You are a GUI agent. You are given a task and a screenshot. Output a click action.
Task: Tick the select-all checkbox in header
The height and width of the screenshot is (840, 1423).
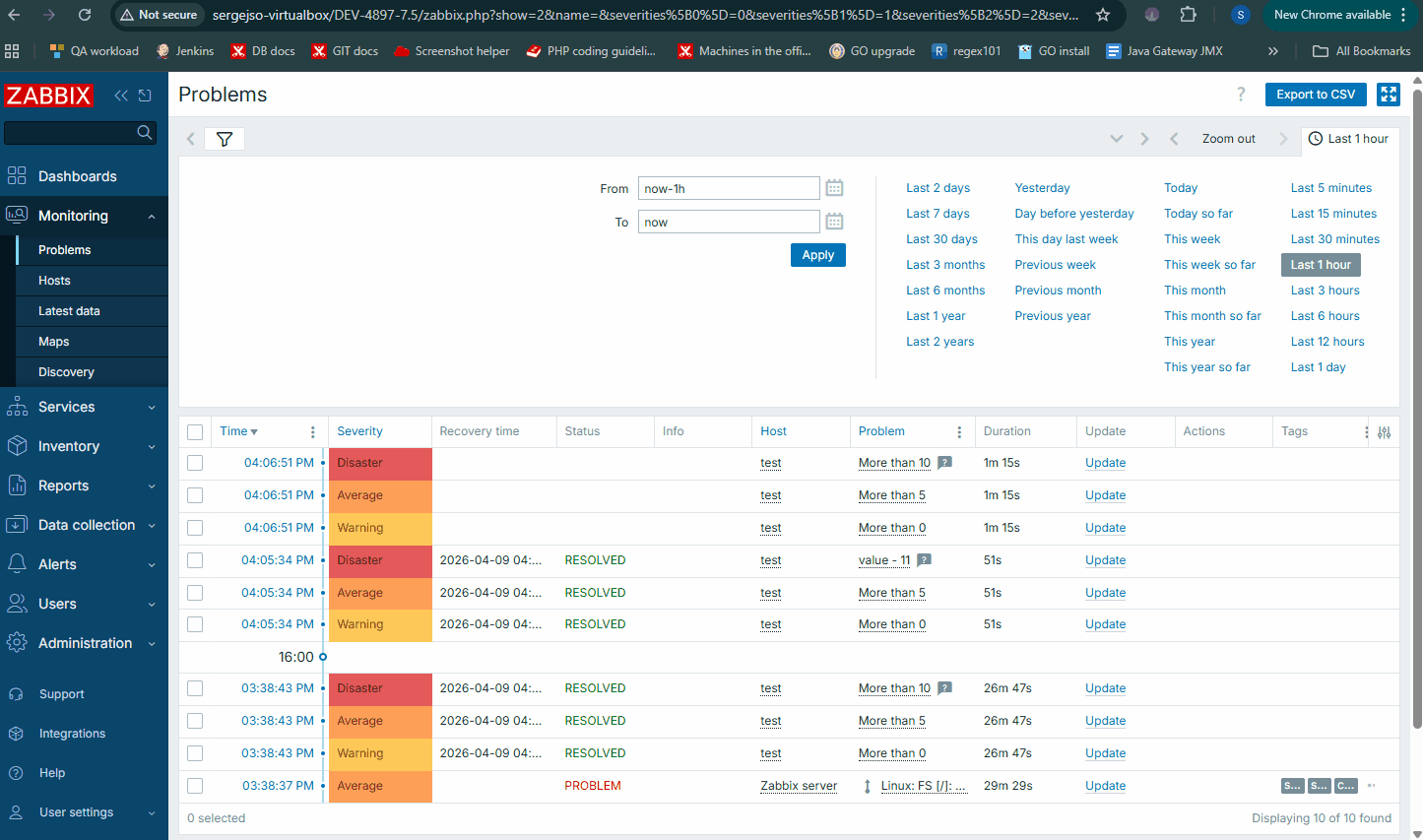pos(195,432)
